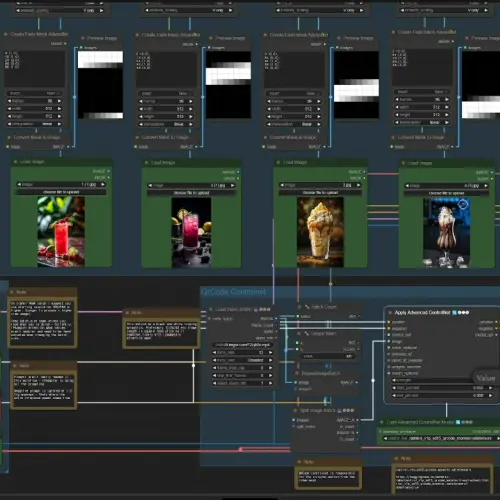Open the image file dropdown above the red cocktail
500x500 pixels.
click(61, 184)
